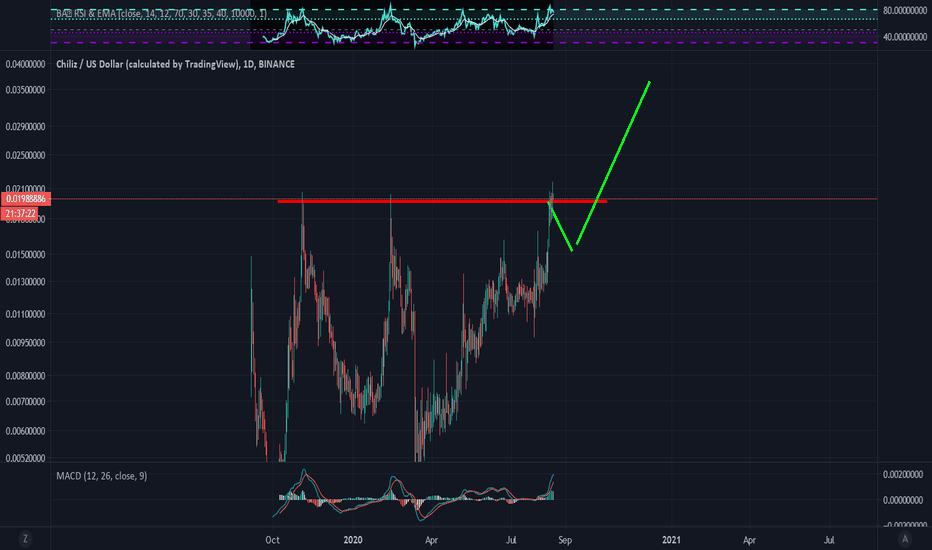Click the 0.01300000 price axis label
932x550 pixels.
tap(26, 282)
